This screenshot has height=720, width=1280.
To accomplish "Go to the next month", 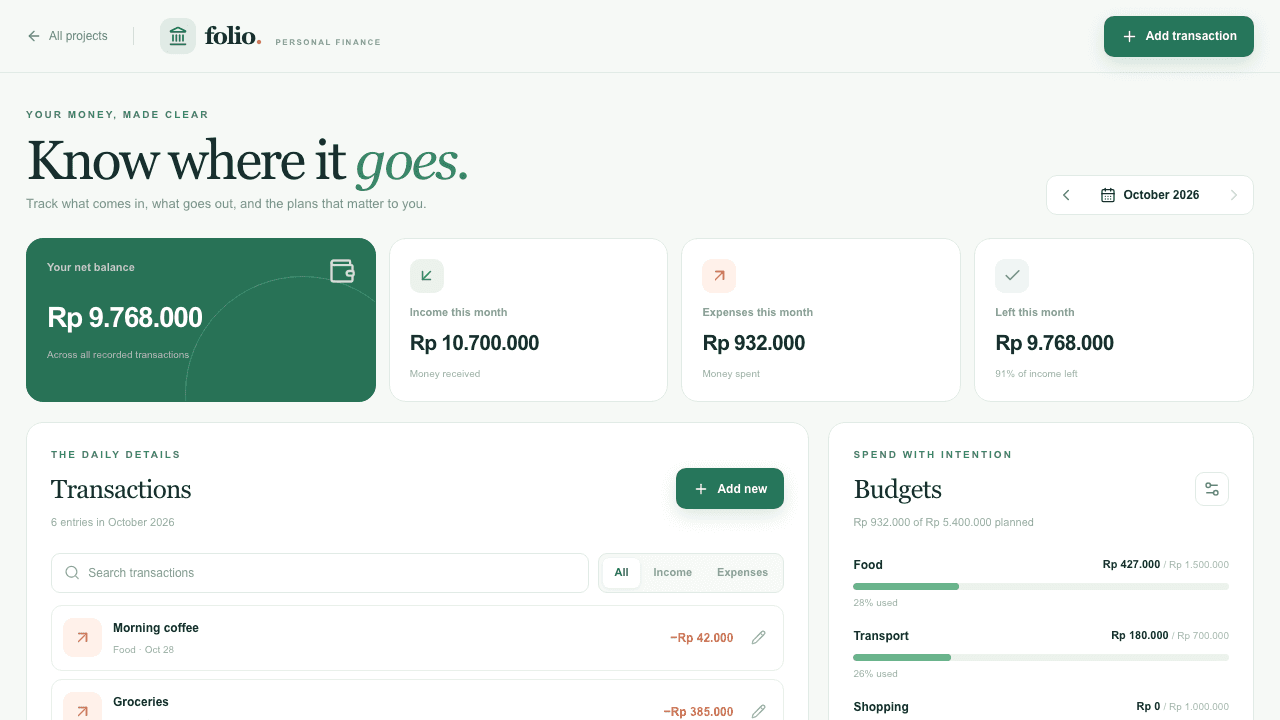I will (x=1234, y=195).
